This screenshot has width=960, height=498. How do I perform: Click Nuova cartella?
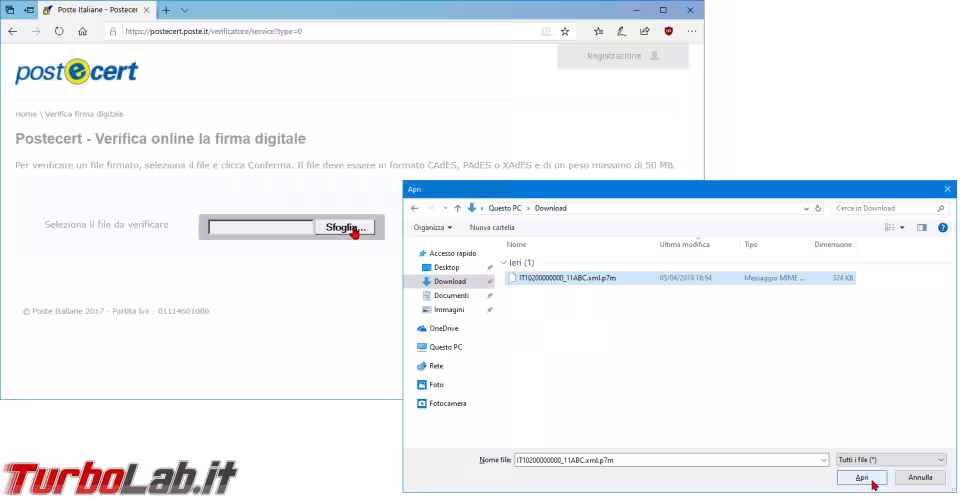coord(492,227)
